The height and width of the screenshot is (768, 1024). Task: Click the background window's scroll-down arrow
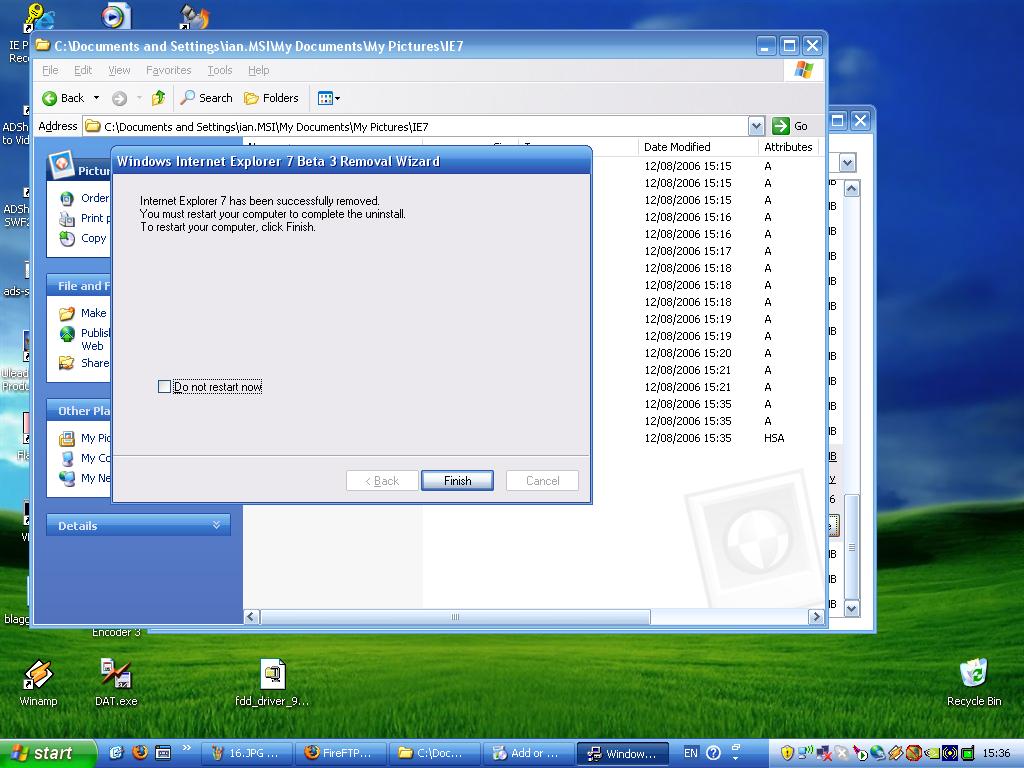pos(852,608)
